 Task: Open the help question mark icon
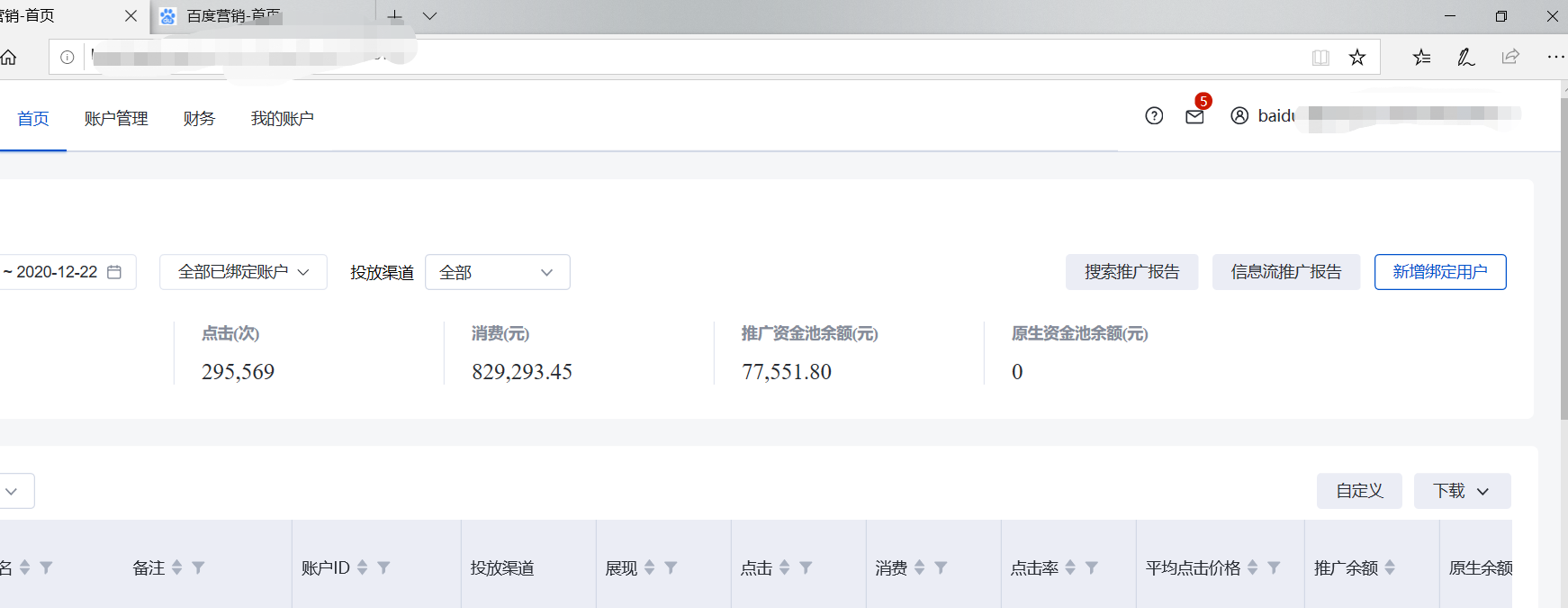point(1154,115)
